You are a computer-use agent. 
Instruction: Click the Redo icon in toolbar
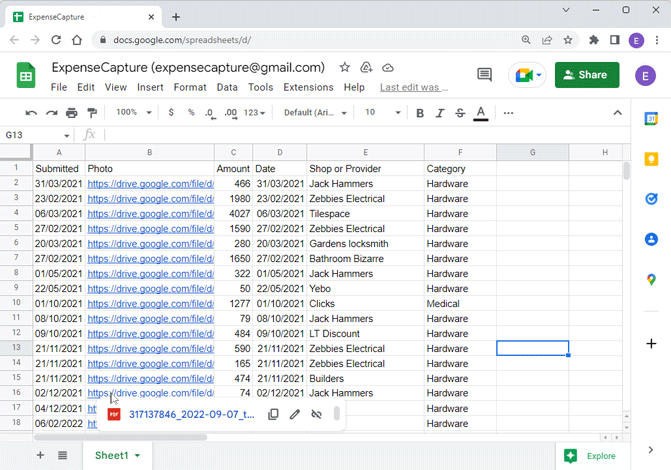pos(52,113)
